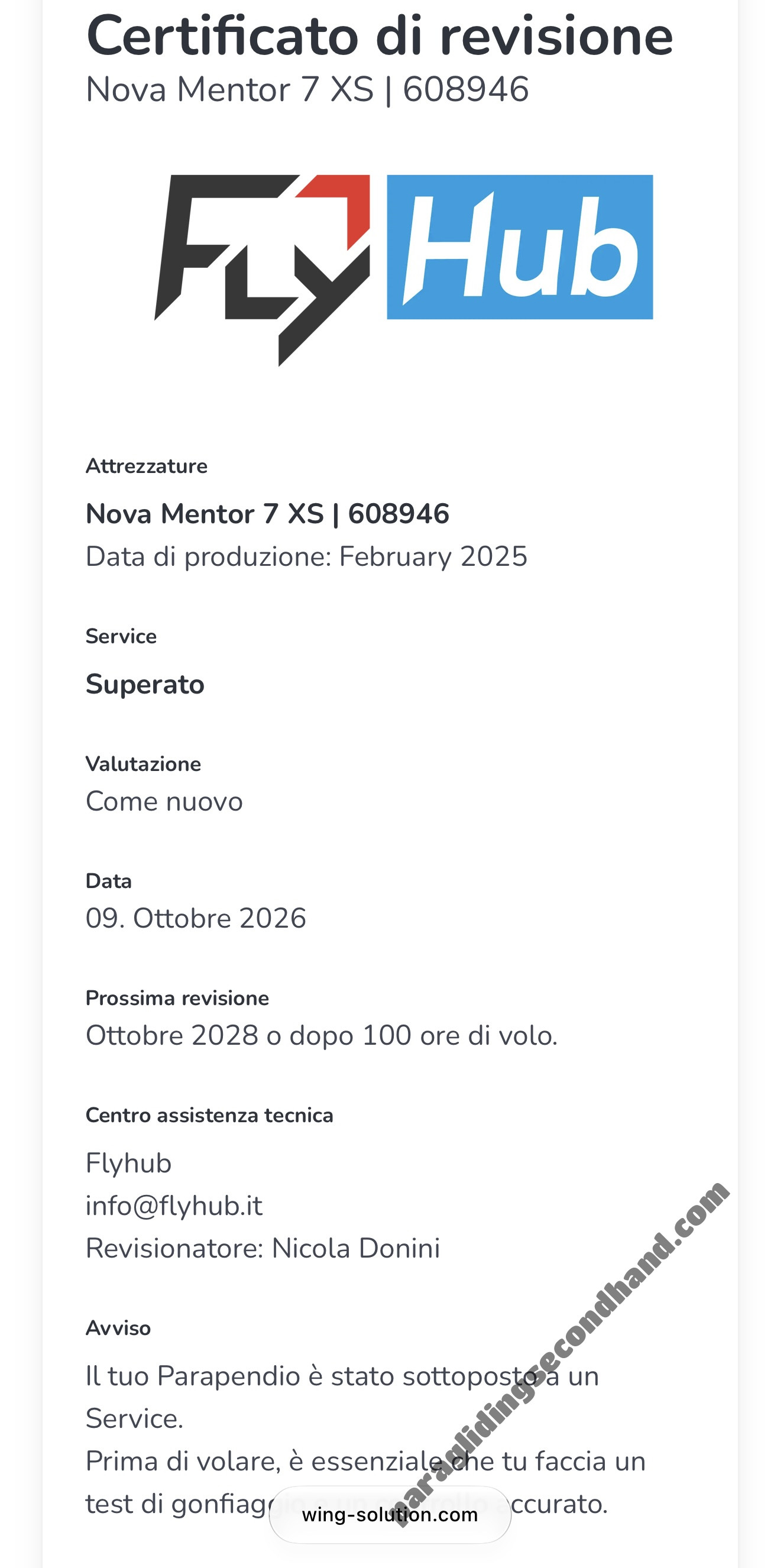Click the info@flyhub.it email address

click(x=174, y=1206)
